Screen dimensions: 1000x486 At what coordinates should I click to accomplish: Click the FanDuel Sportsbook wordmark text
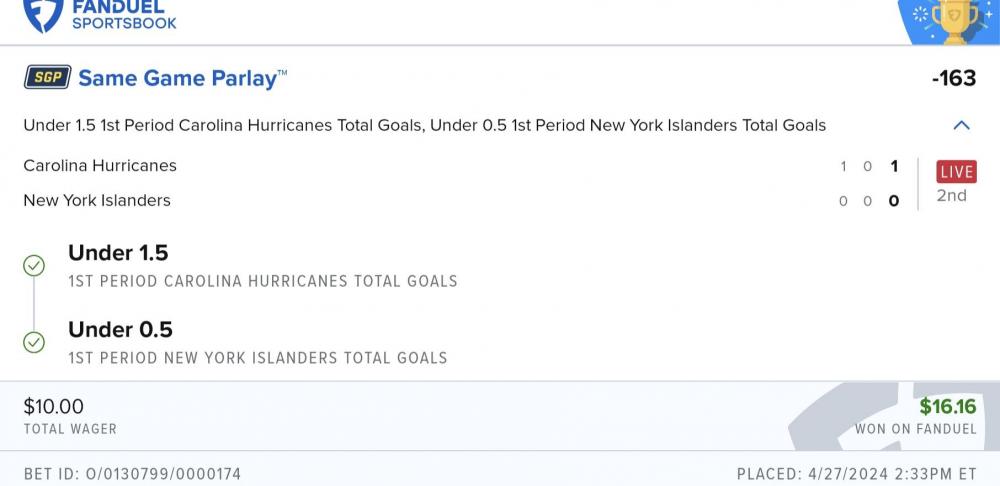coord(124,14)
